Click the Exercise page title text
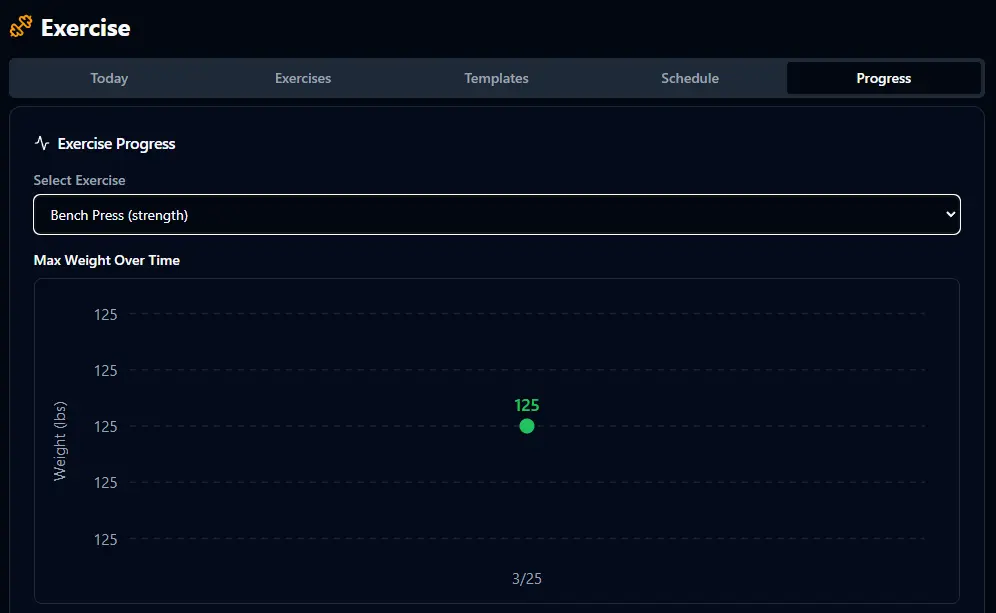Image resolution: width=996 pixels, height=613 pixels. click(85, 28)
